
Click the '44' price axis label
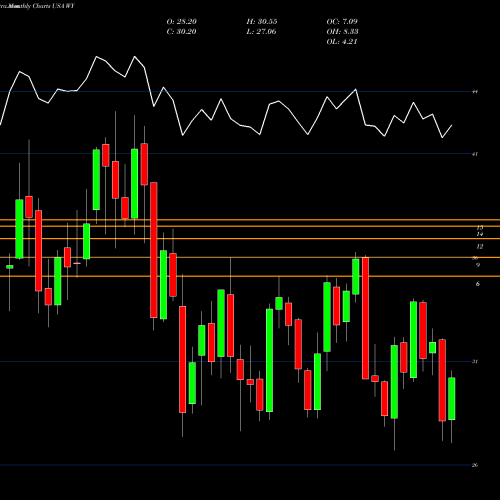tap(475, 92)
